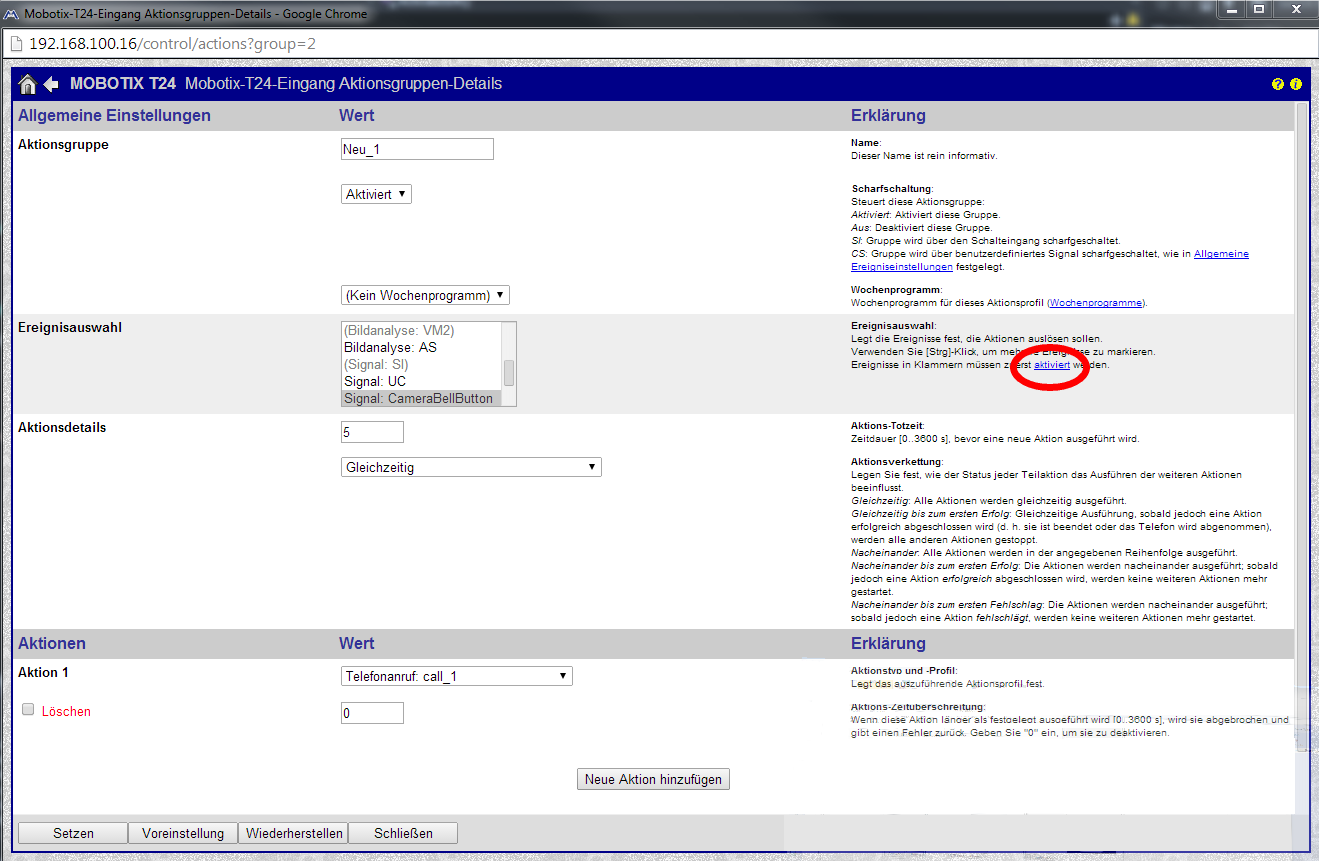Click the Schließen button
The height and width of the screenshot is (861, 1319).
point(403,833)
